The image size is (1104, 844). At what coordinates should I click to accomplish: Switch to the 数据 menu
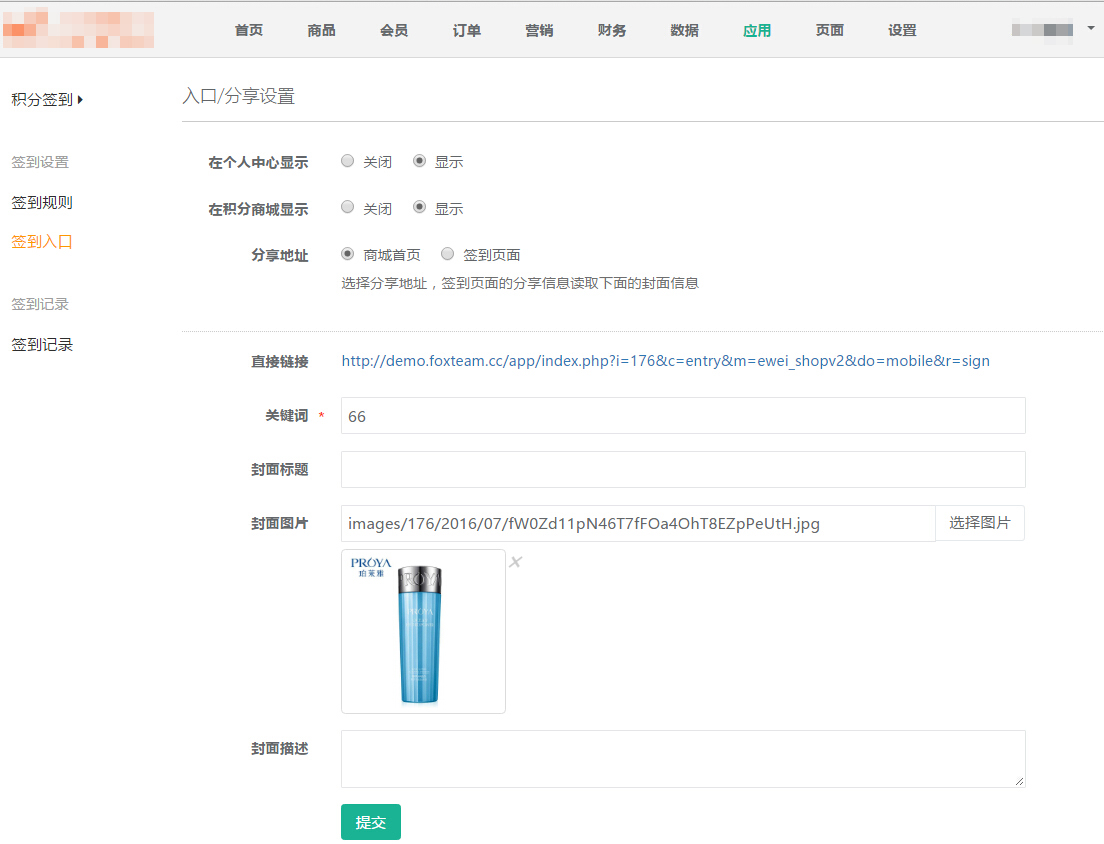[x=685, y=30]
